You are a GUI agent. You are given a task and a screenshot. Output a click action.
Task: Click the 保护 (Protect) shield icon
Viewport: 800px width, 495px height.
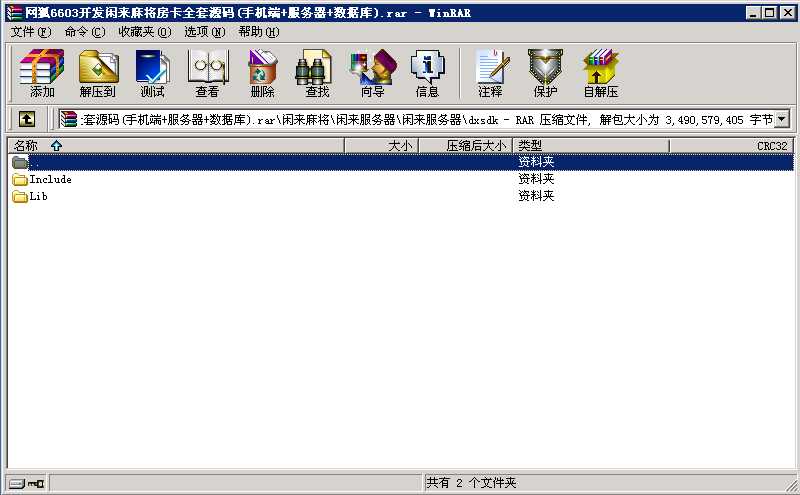(545, 73)
